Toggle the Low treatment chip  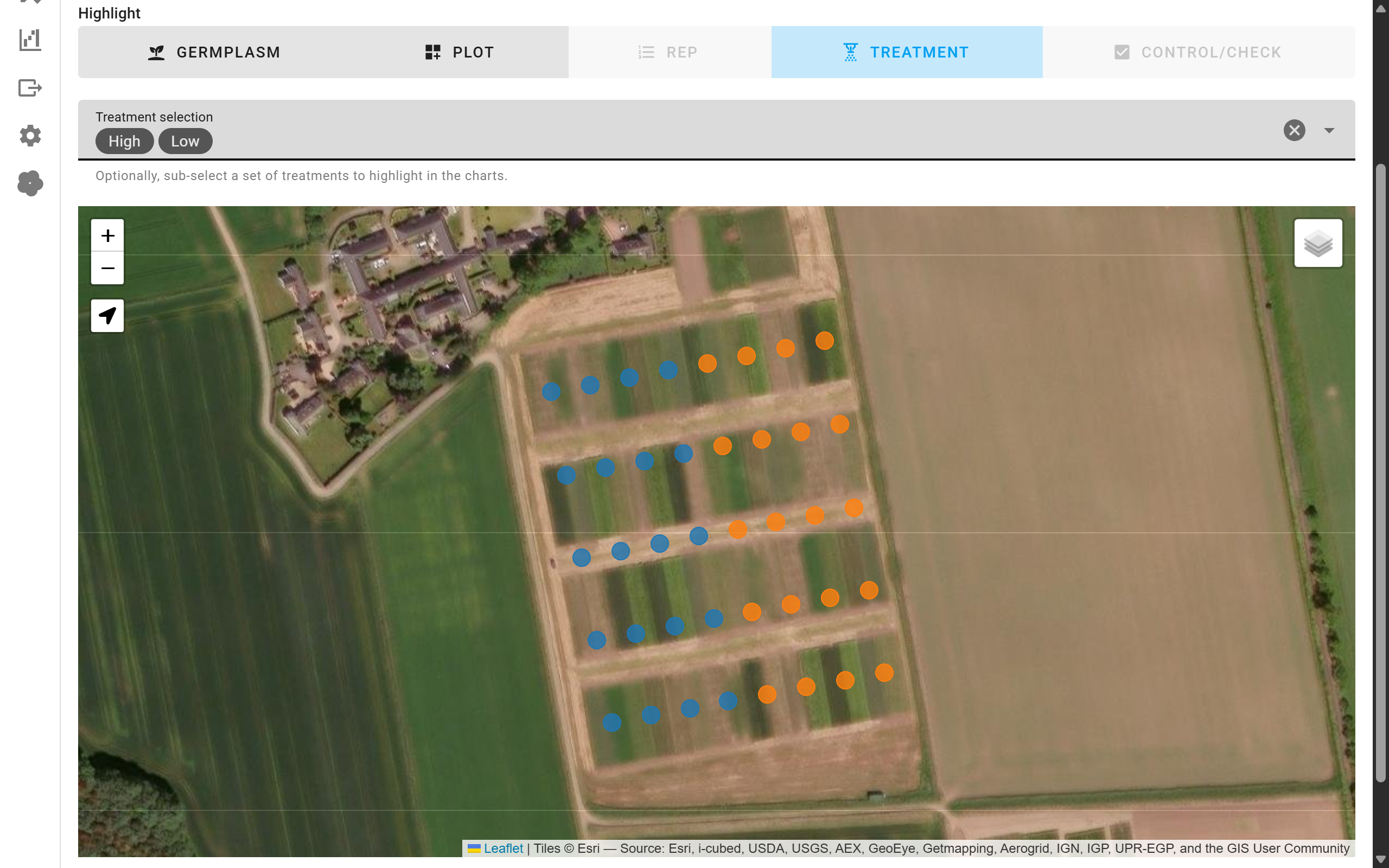click(185, 141)
